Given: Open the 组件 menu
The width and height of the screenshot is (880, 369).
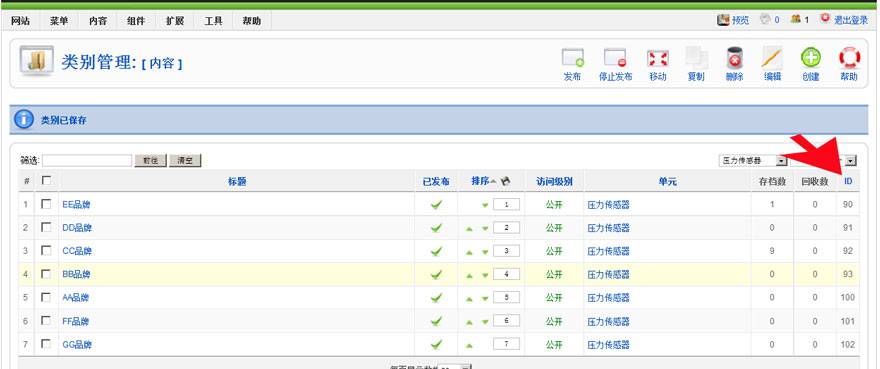Looking at the screenshot, I should click(x=136, y=21).
